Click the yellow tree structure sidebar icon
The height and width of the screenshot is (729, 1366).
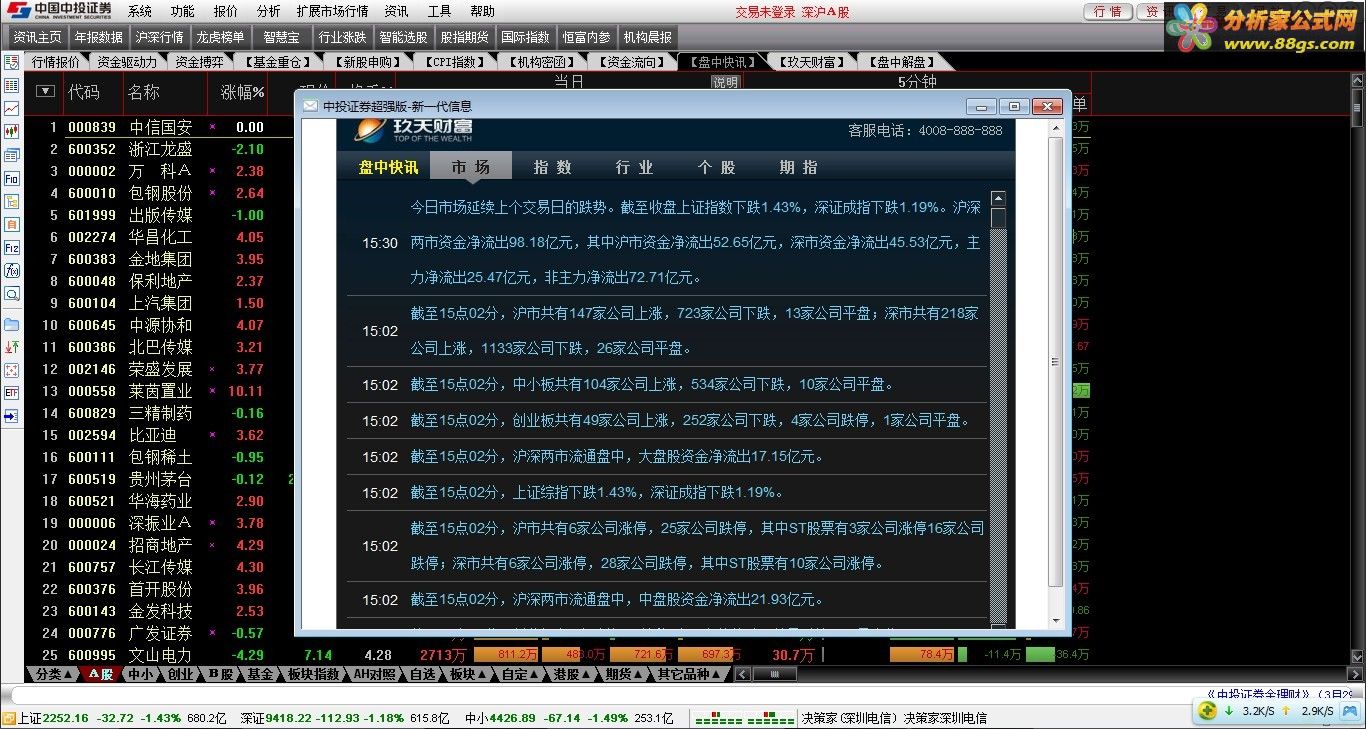[11, 201]
